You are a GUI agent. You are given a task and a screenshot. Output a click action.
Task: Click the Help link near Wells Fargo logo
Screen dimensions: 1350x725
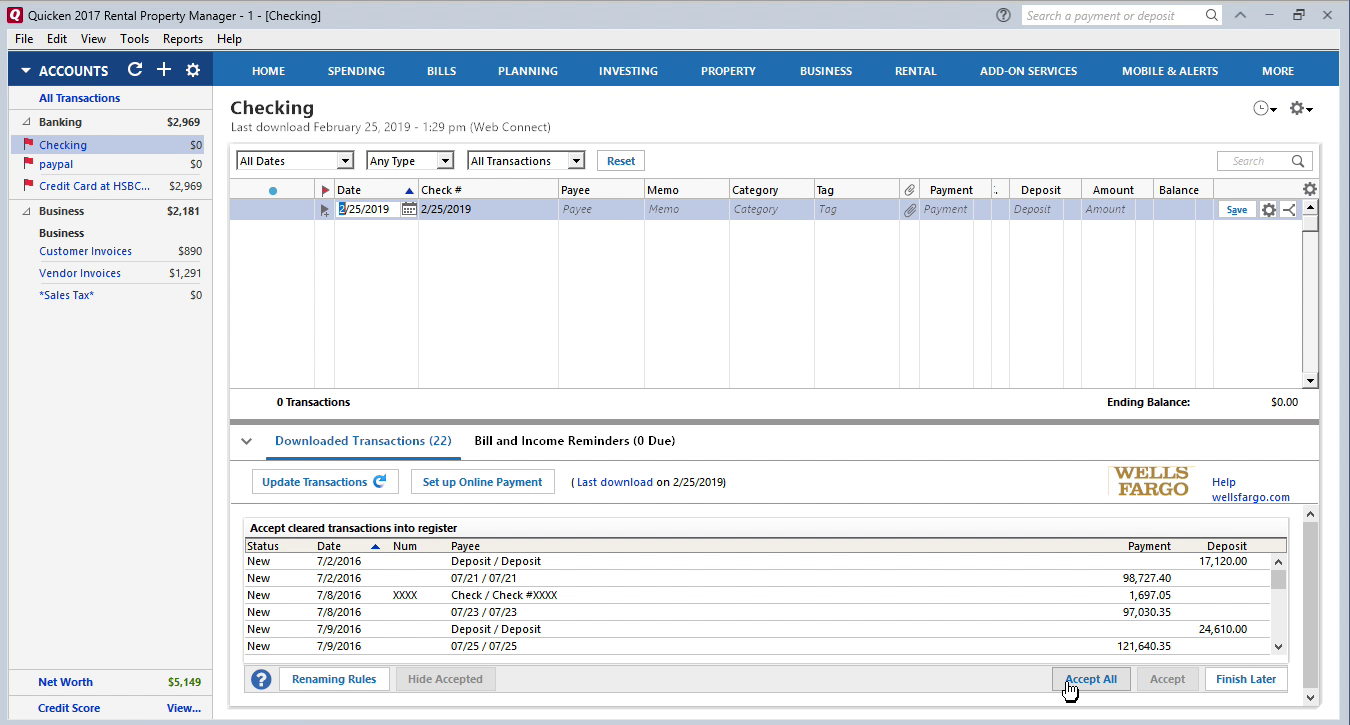click(1224, 482)
